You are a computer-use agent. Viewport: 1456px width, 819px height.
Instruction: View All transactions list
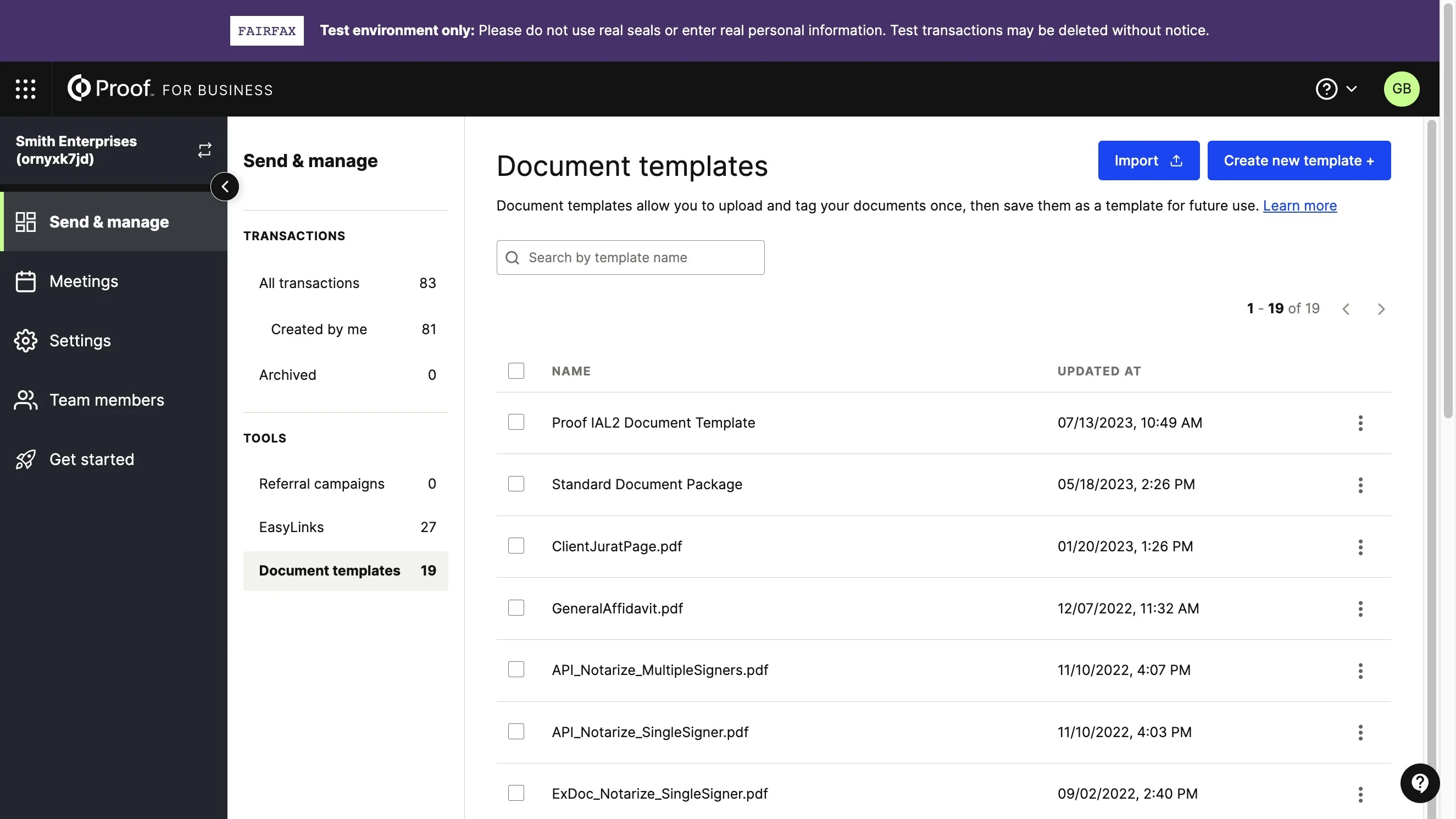[346, 283]
